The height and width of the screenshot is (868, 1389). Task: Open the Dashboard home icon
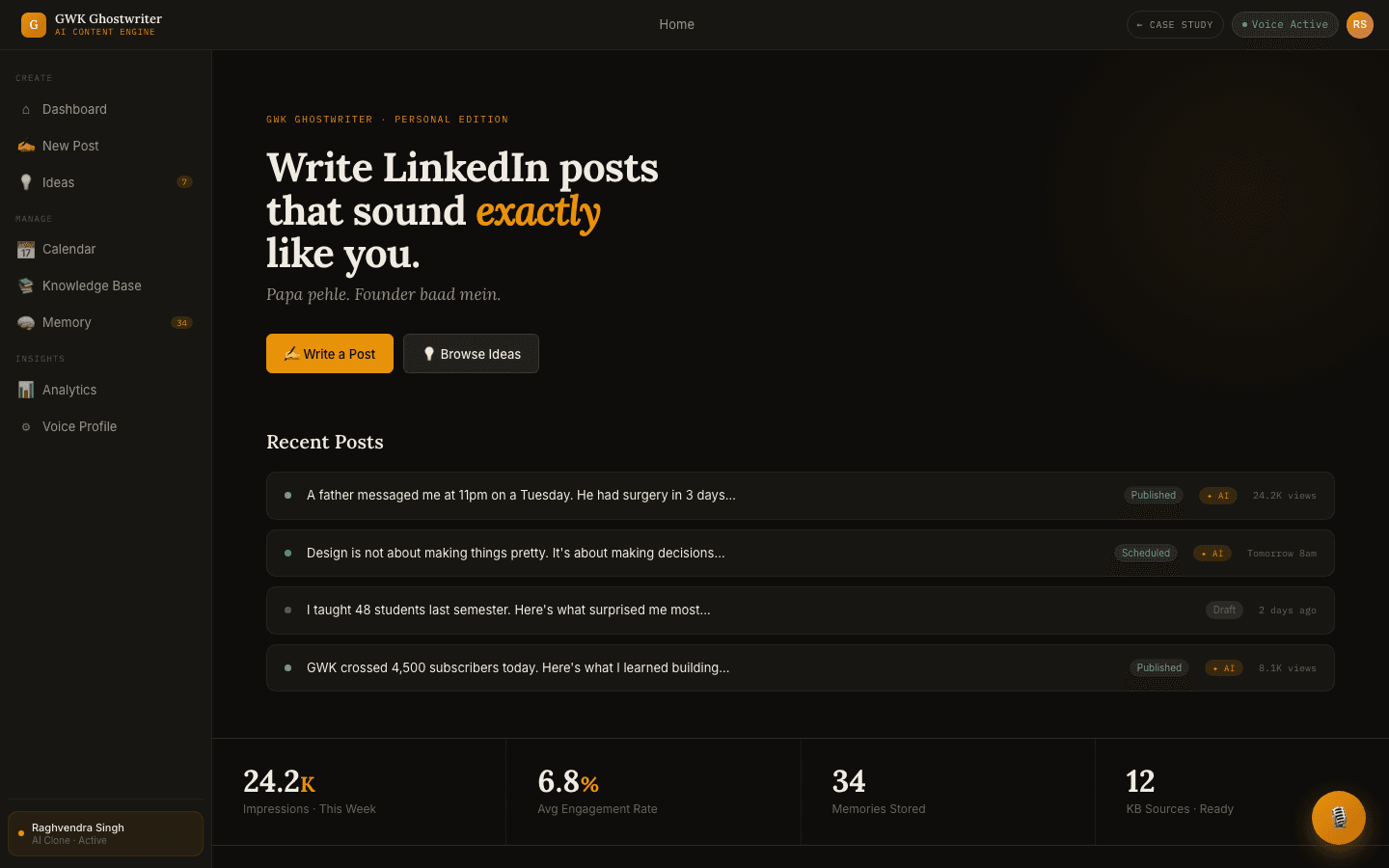click(x=26, y=110)
